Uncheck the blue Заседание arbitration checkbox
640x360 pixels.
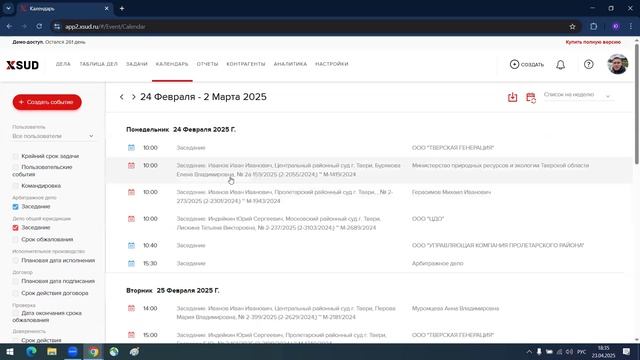pos(16,207)
